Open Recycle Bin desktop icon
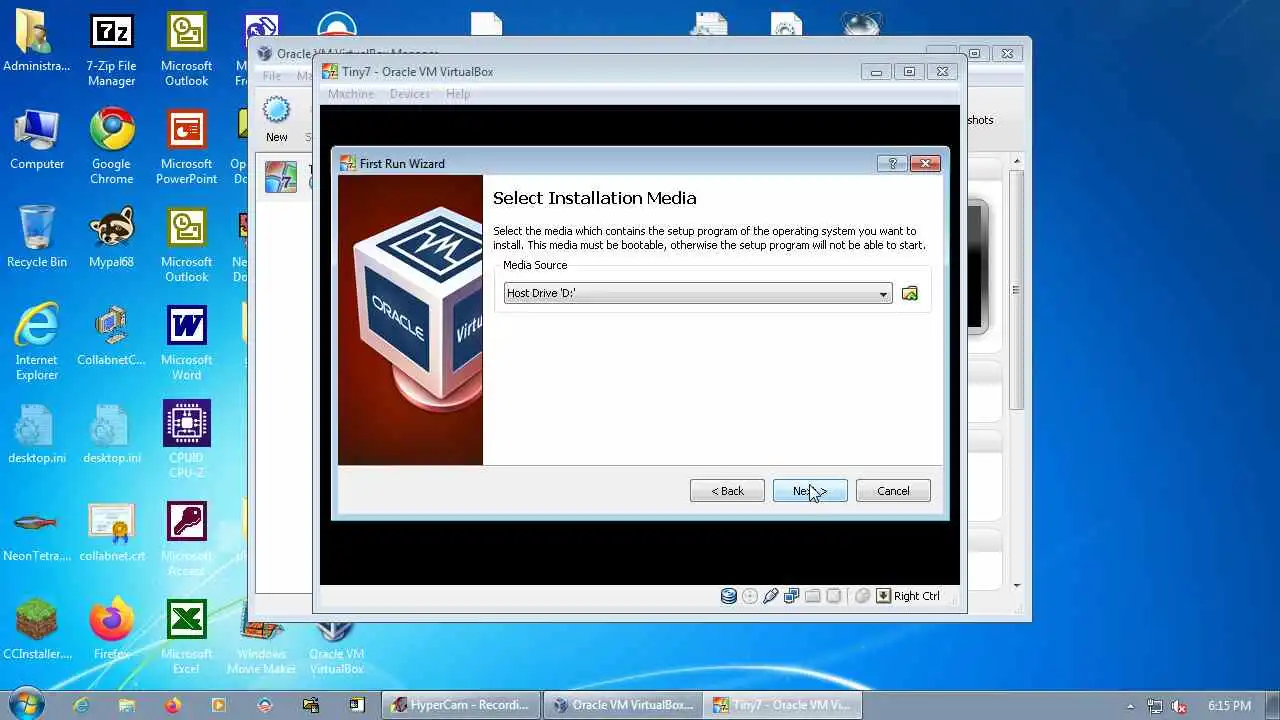The height and width of the screenshot is (720, 1280). point(37,238)
